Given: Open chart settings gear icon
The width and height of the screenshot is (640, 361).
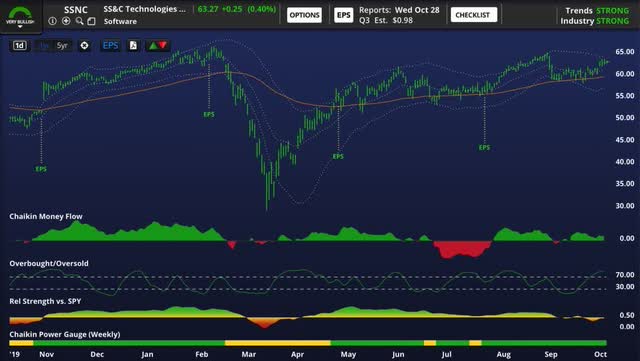Looking at the screenshot, I should (84, 45).
